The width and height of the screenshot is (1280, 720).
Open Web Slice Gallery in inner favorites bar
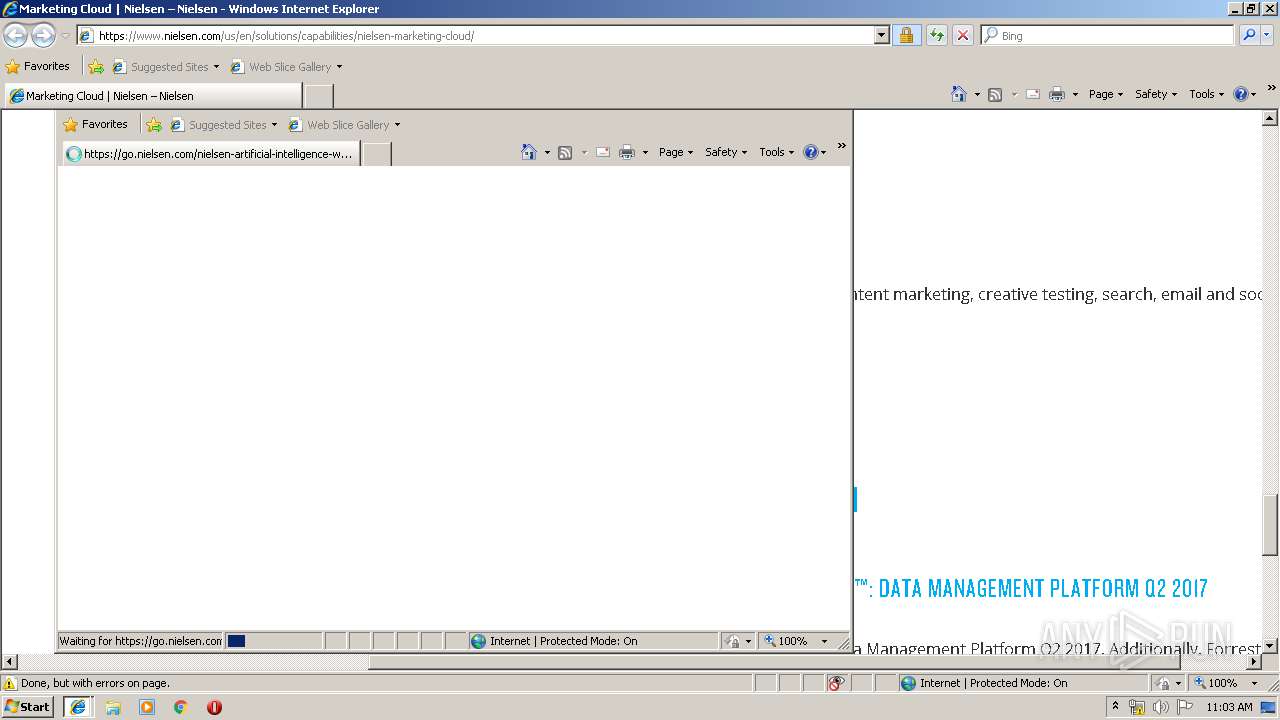[x=344, y=125]
